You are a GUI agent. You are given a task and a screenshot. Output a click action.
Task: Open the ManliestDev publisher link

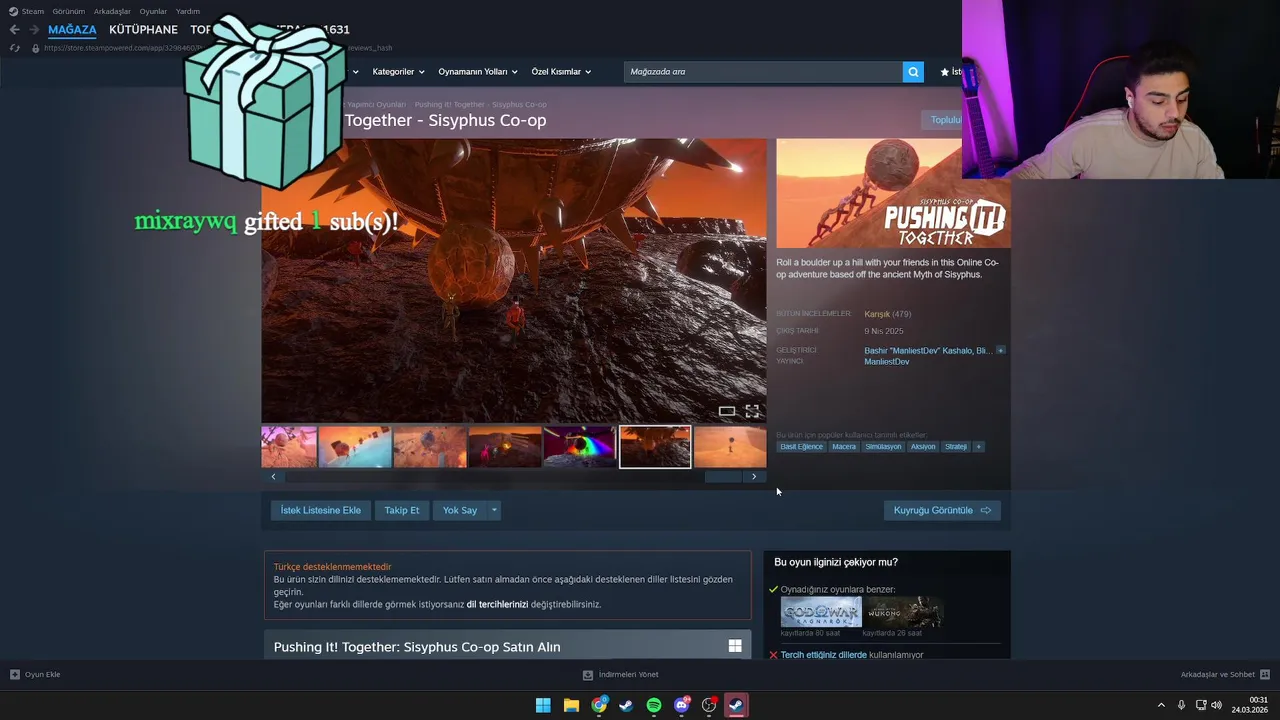click(887, 362)
